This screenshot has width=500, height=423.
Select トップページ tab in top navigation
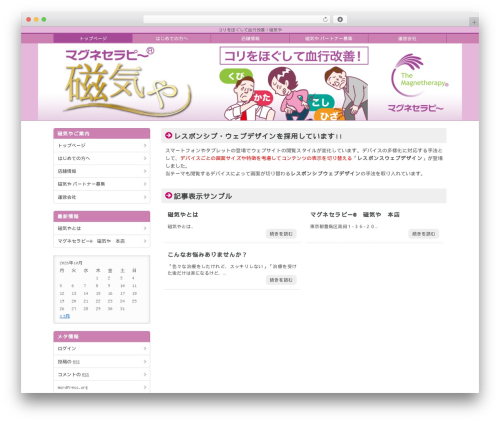pyautogui.click(x=93, y=39)
